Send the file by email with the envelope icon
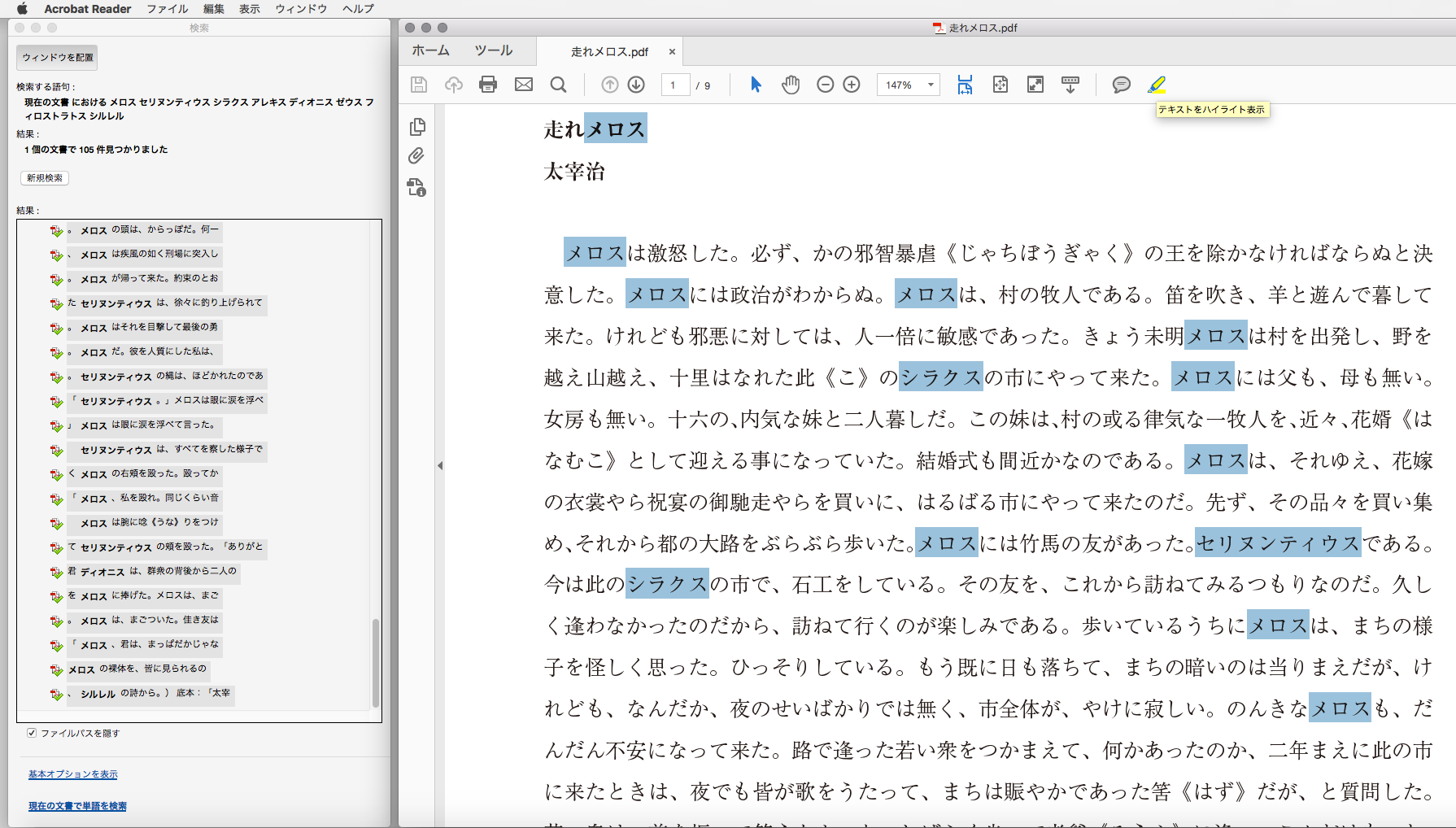This screenshot has width=1456, height=828. pyautogui.click(x=524, y=85)
